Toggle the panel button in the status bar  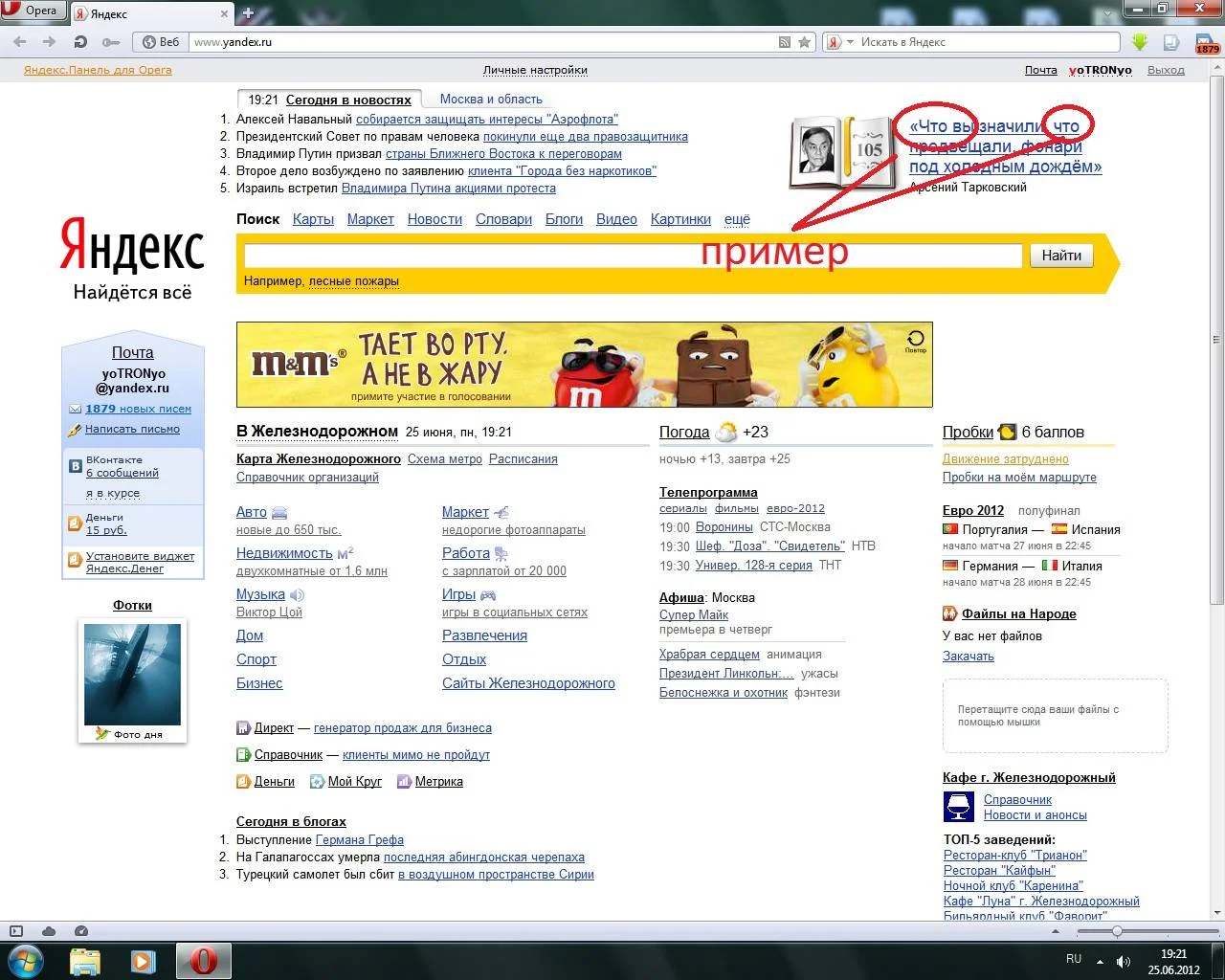[x=16, y=931]
